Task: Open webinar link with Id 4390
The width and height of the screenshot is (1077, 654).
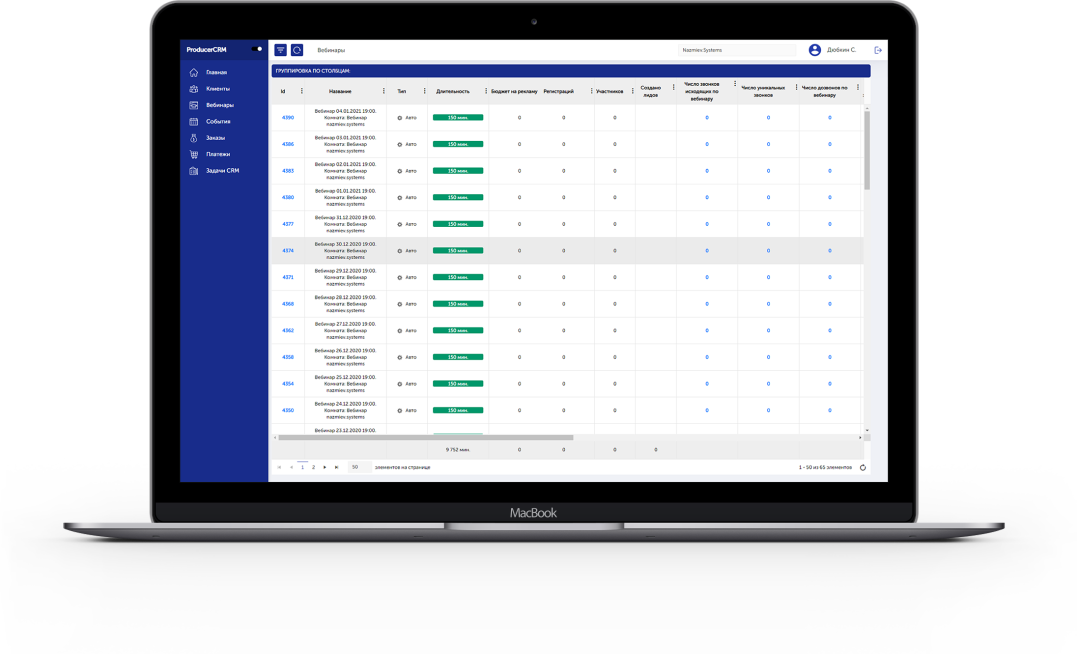Action: pyautogui.click(x=288, y=118)
